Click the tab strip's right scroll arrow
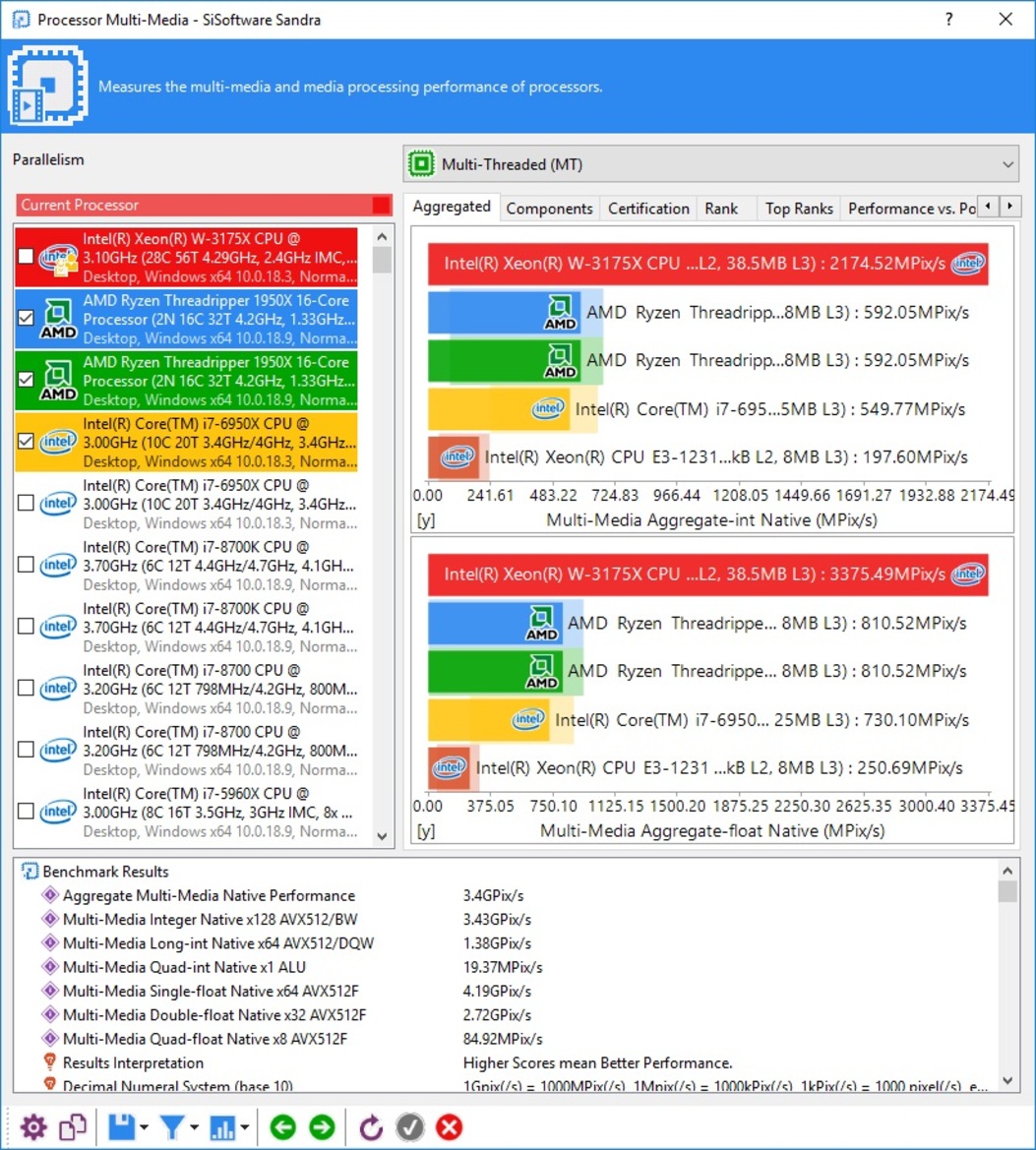This screenshot has width=1036, height=1150. coord(1010,207)
